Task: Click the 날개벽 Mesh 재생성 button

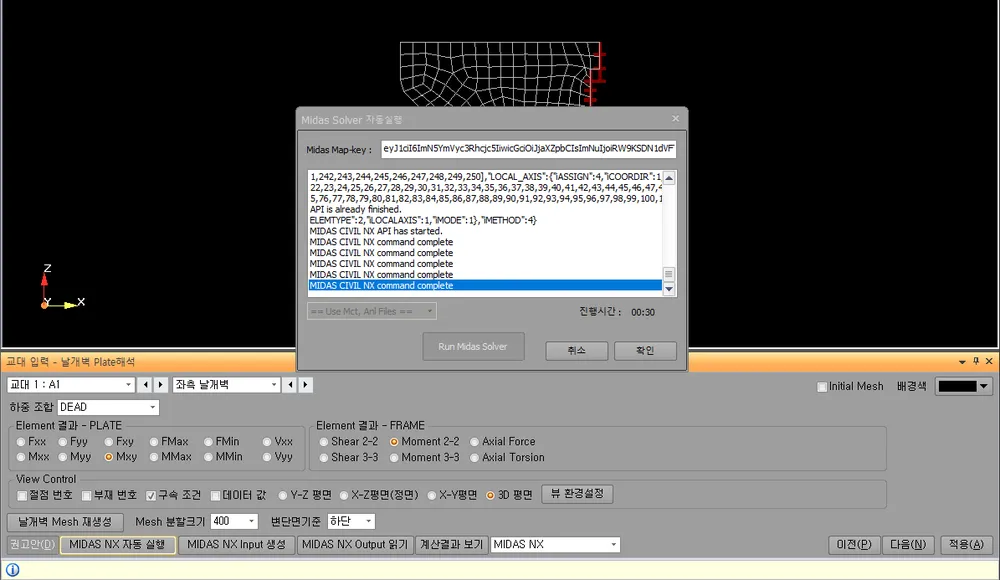Action: click(x=65, y=521)
